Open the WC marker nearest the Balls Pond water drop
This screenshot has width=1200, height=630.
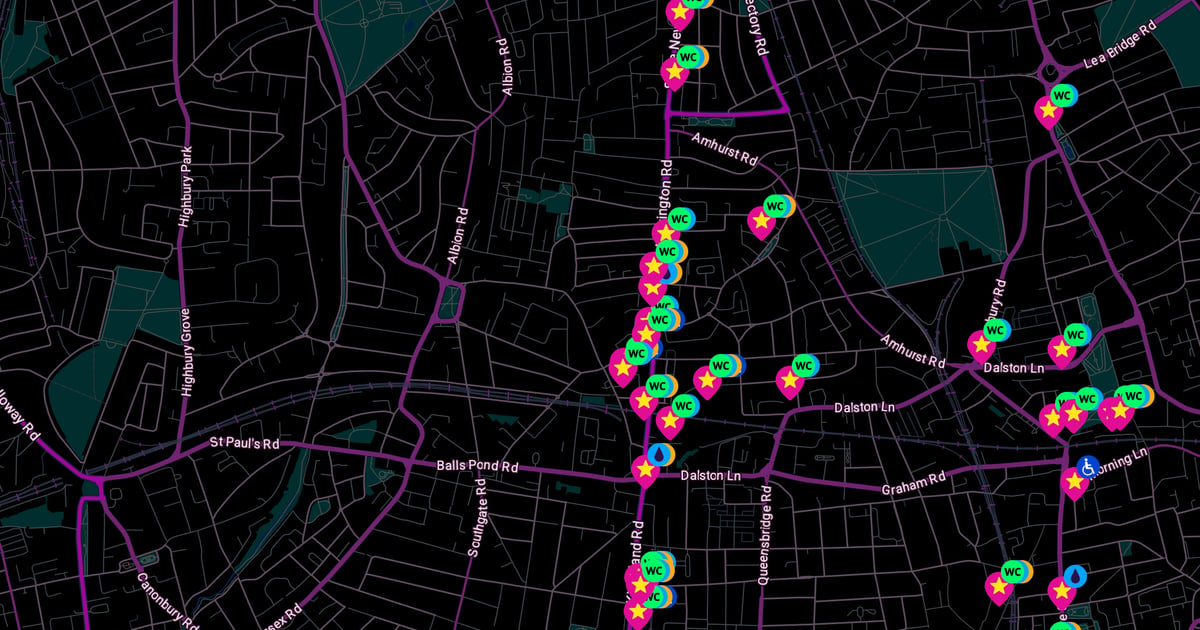683,406
